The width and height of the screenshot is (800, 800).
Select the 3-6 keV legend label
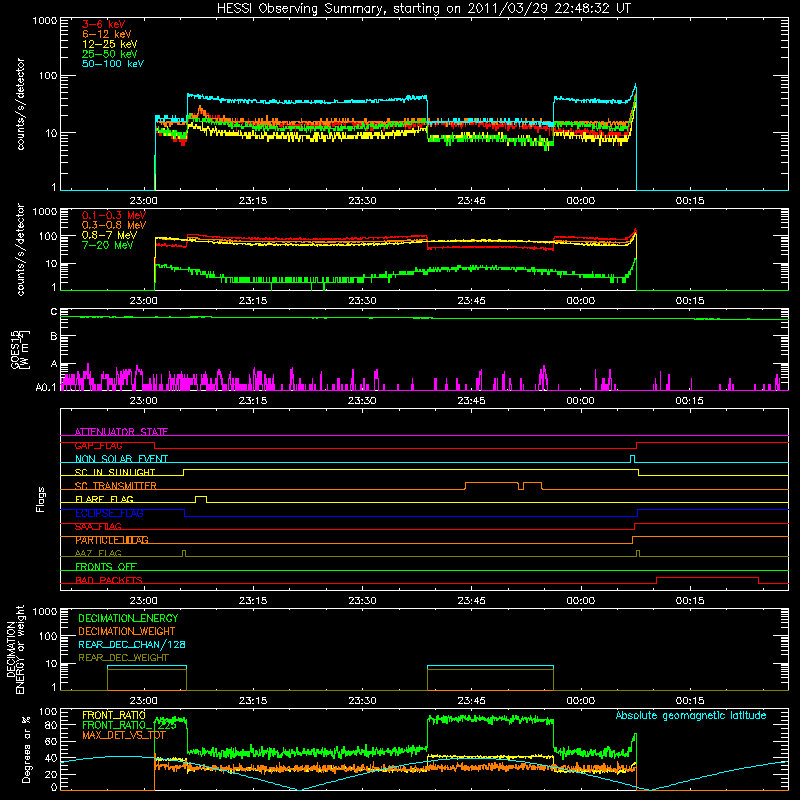pos(103,24)
